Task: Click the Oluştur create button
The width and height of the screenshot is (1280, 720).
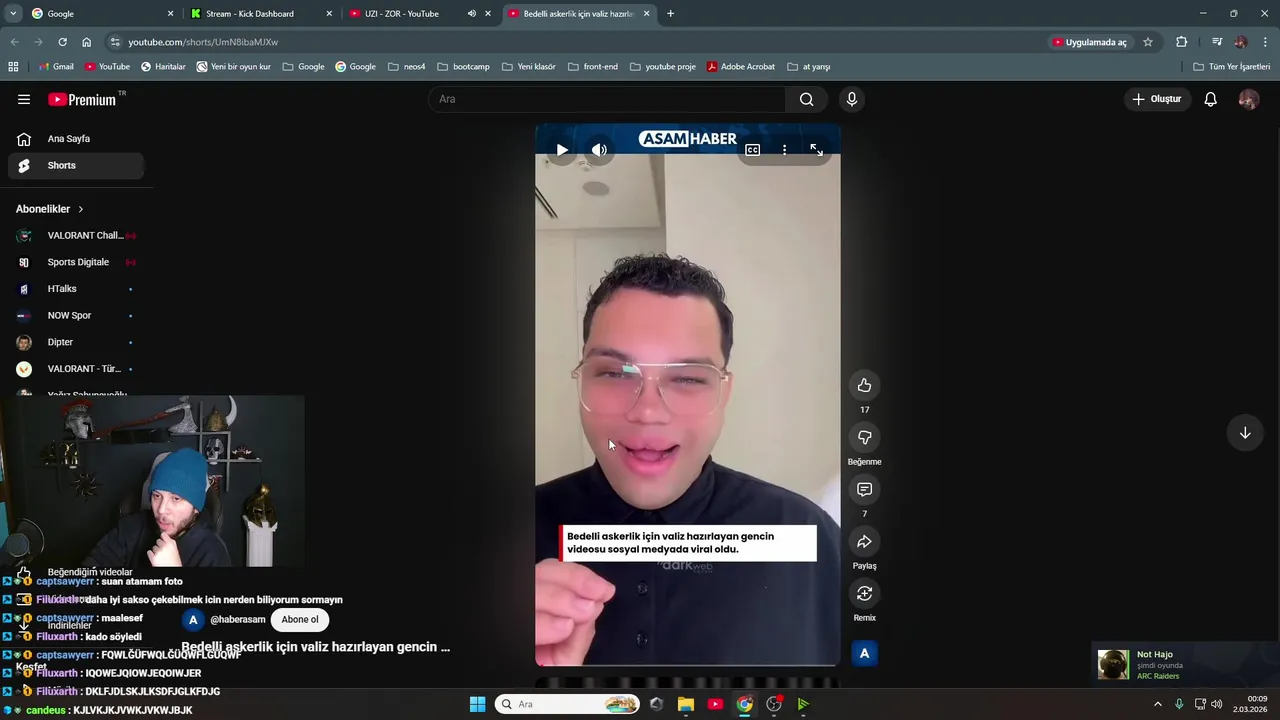Action: (1156, 99)
